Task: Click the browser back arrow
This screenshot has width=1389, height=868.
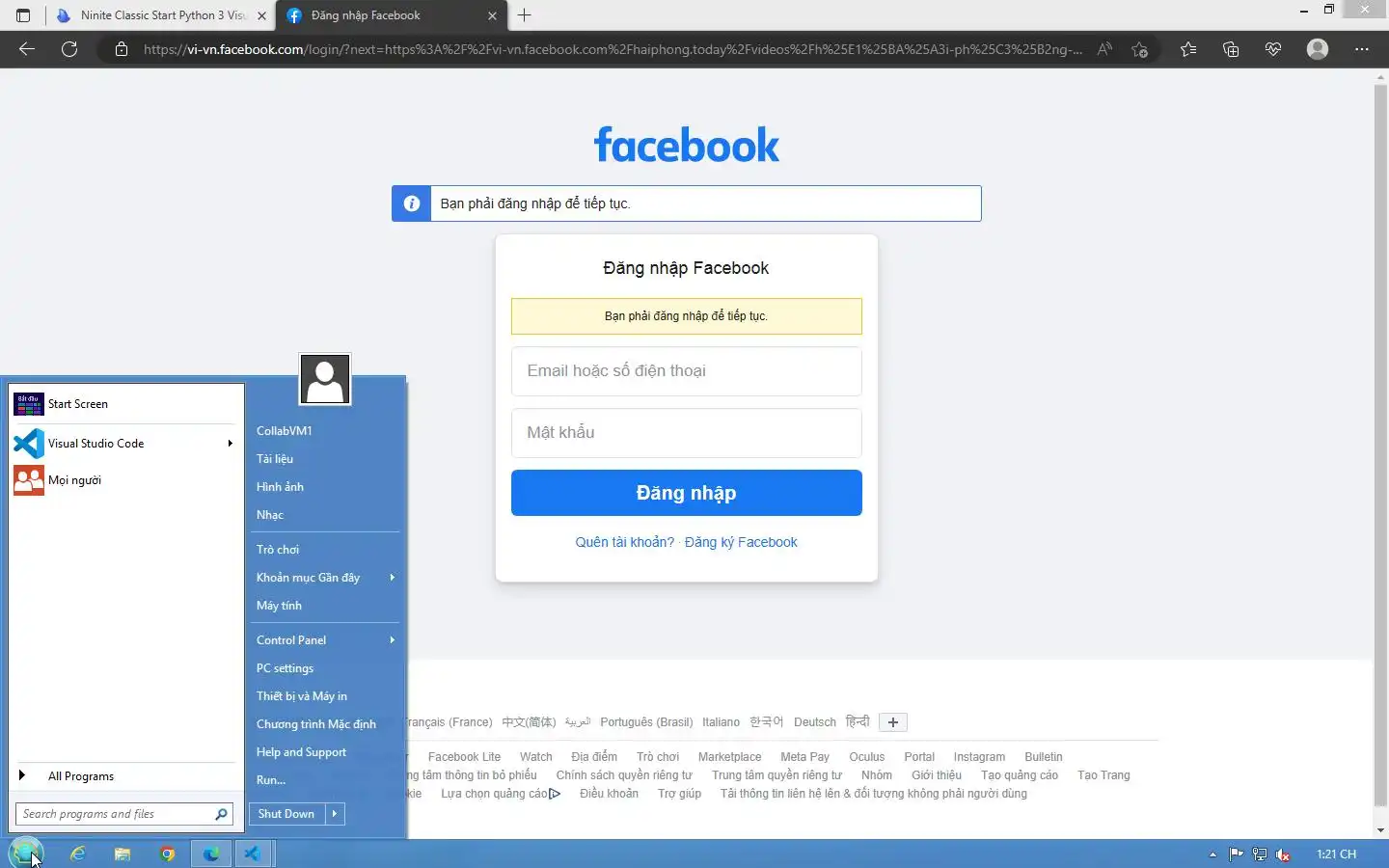Action: pos(27,49)
